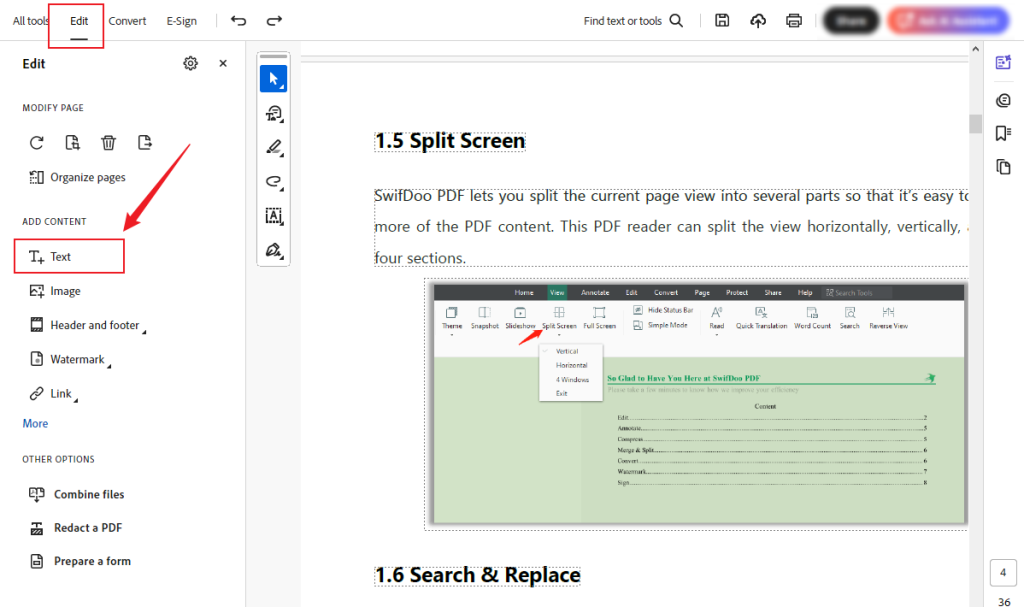Screen dimensions: 1024x607
Task: Open the Add text box tool
Action: [x=273, y=216]
